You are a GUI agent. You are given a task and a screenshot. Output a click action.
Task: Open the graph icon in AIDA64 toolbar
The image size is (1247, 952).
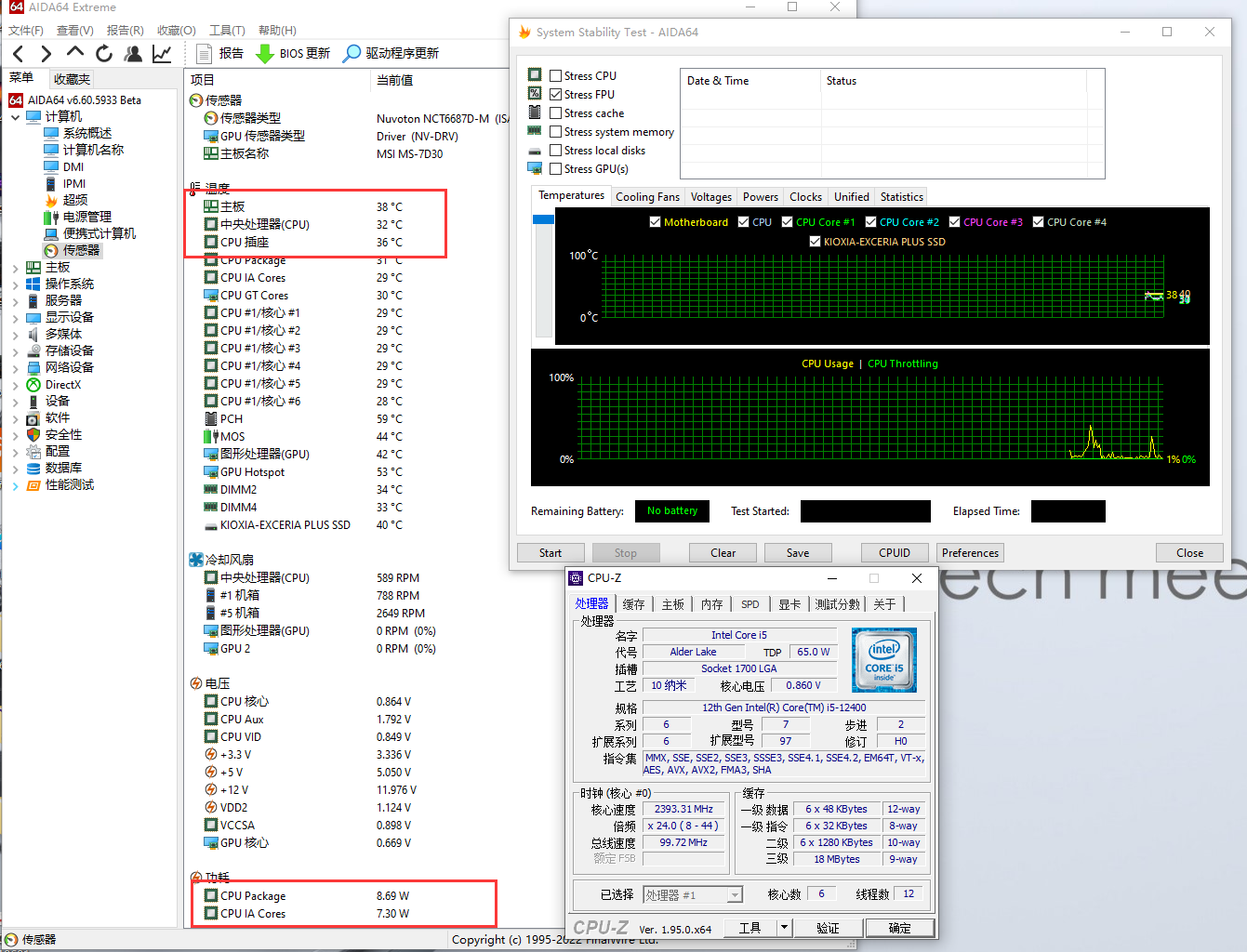point(162,53)
